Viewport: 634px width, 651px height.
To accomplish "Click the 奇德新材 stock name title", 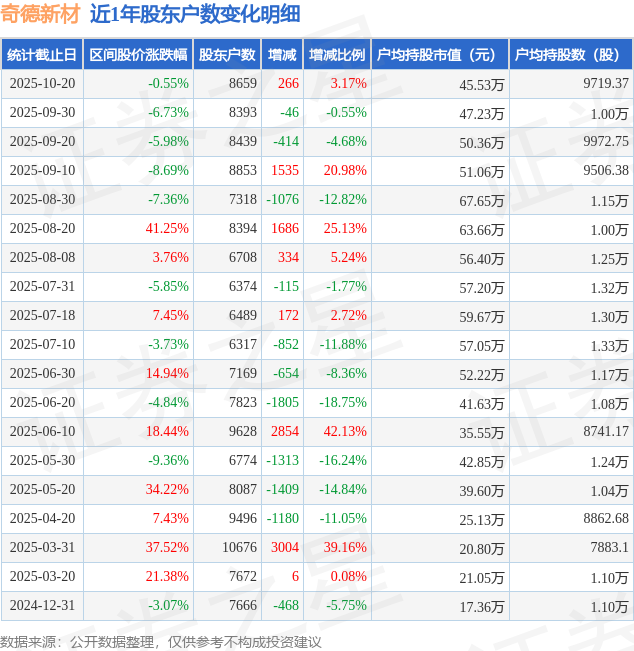I will coord(40,15).
